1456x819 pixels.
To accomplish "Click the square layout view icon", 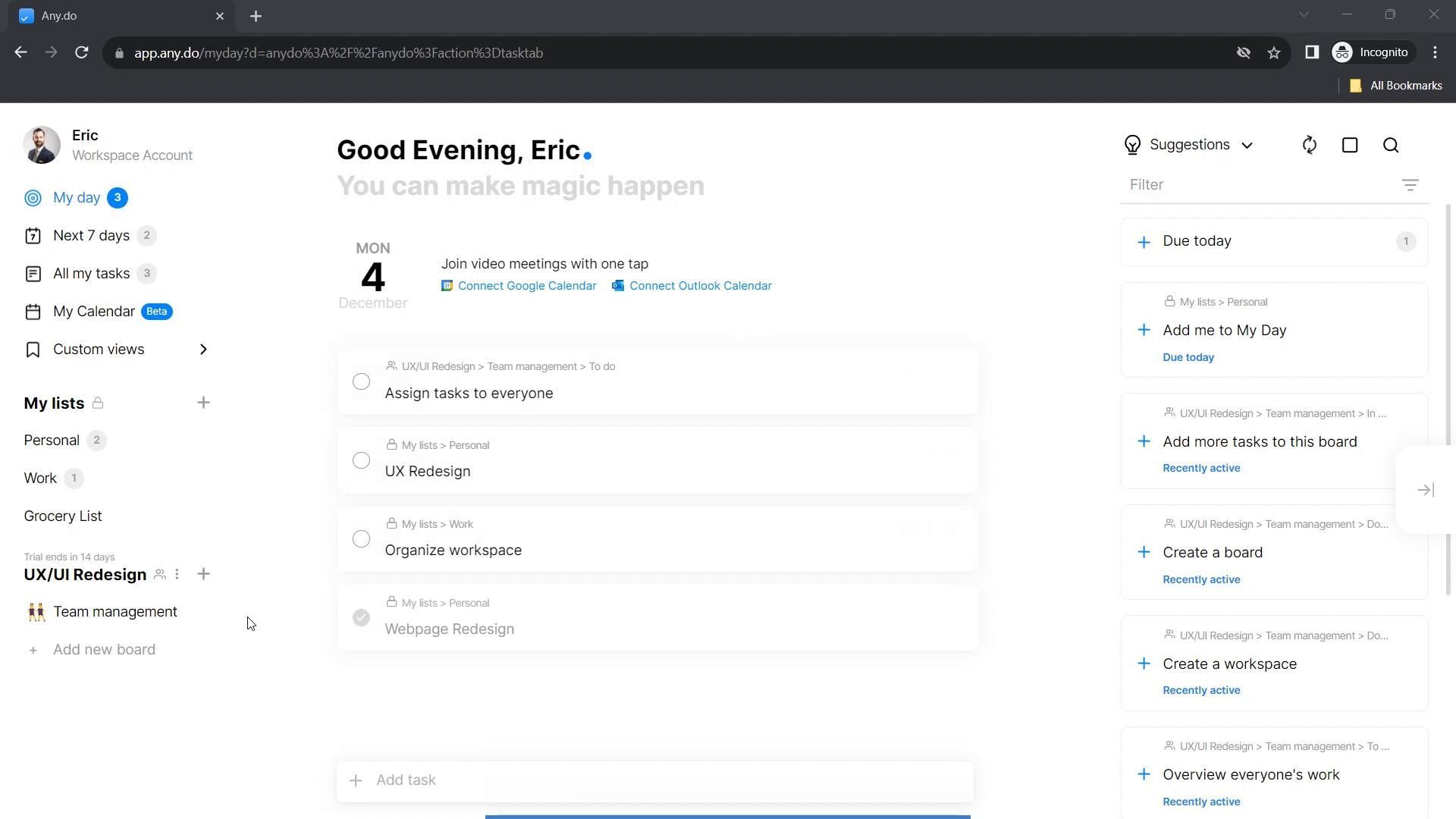I will point(1350,146).
